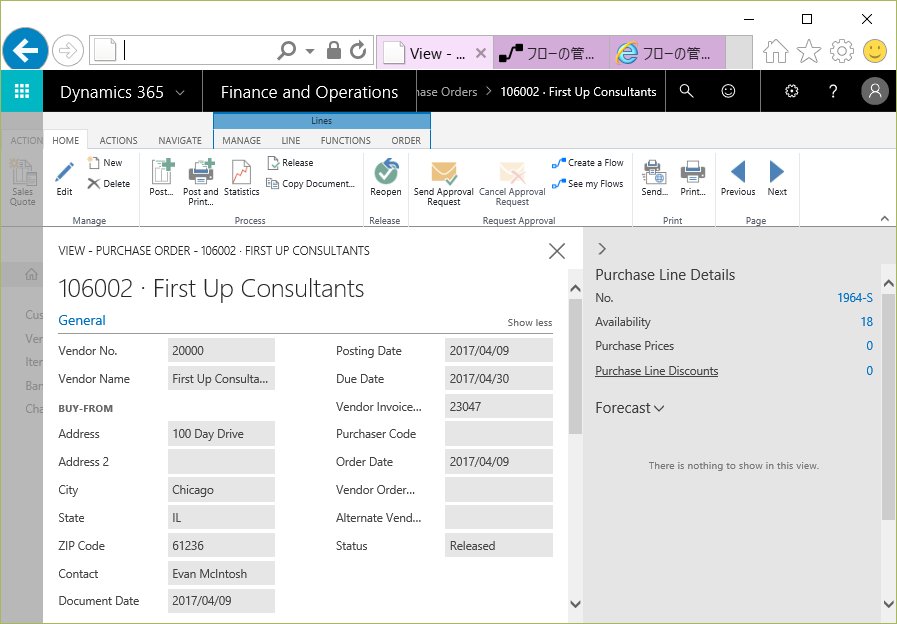Screen dimensions: 897x624
Task: Go to the Previous record
Action: (738, 177)
